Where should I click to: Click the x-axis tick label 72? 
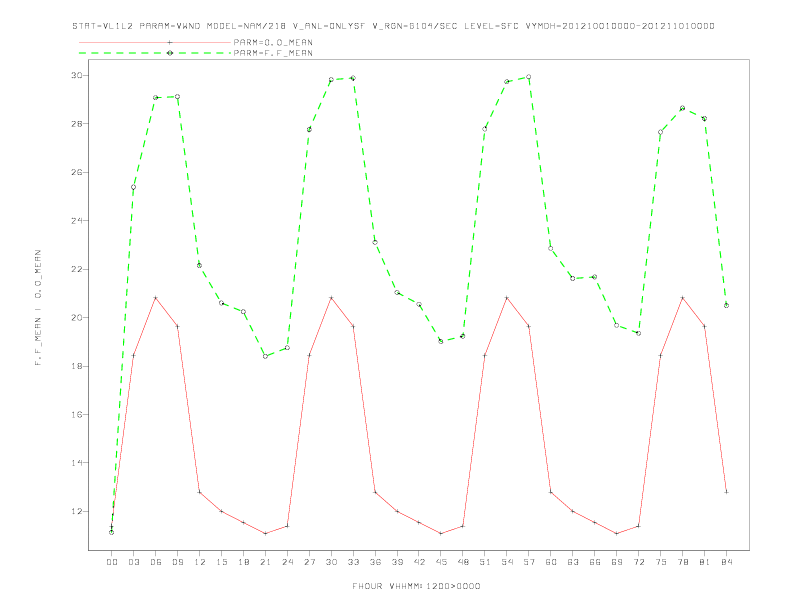[x=638, y=562]
